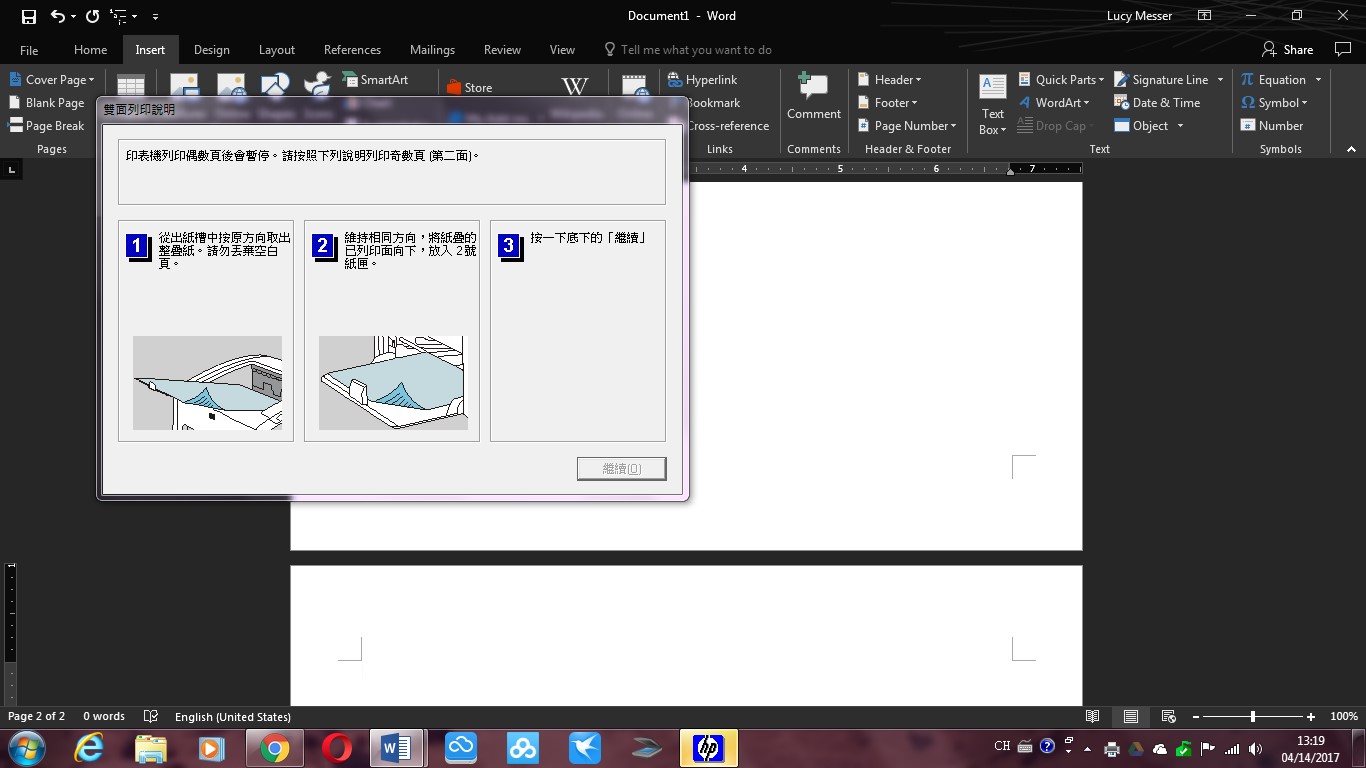Insert a Comment from the ribbon
The width and height of the screenshot is (1366, 768).
pos(813,96)
